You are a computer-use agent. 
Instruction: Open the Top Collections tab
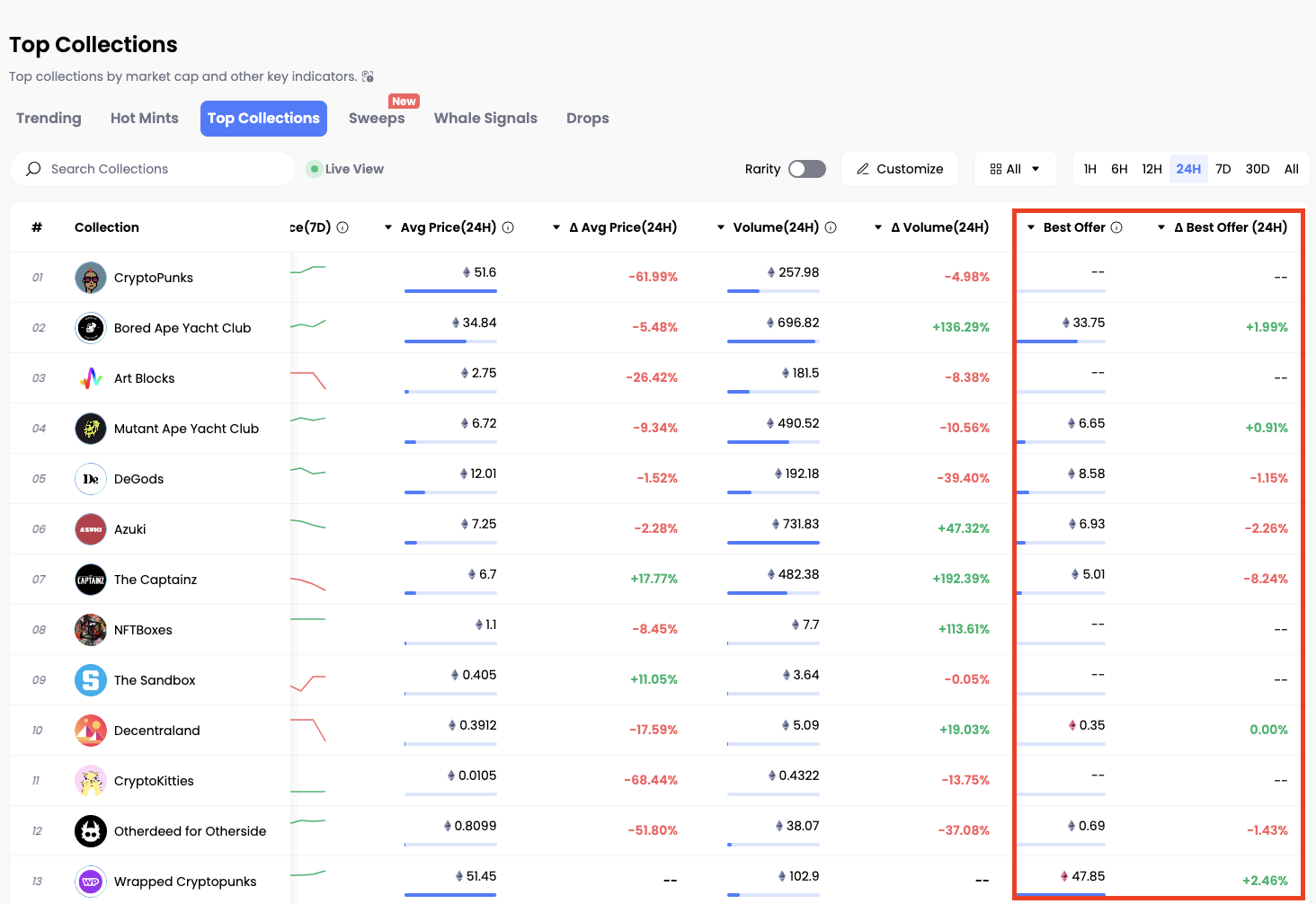tap(263, 119)
